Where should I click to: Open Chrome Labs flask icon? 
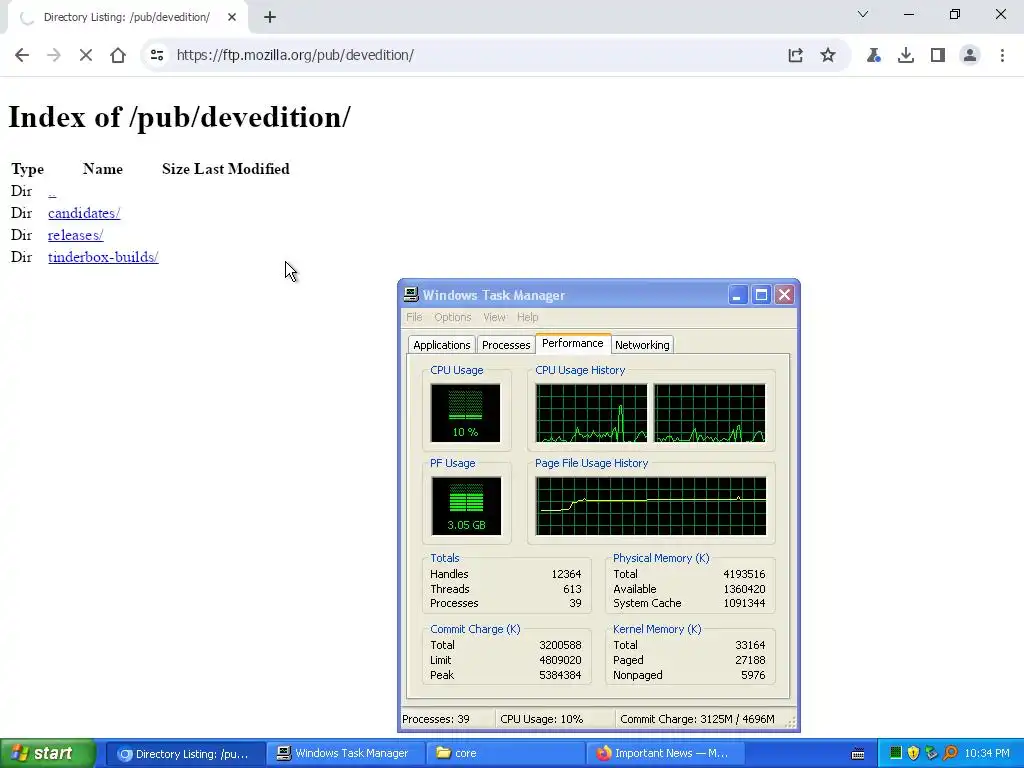[x=873, y=55]
